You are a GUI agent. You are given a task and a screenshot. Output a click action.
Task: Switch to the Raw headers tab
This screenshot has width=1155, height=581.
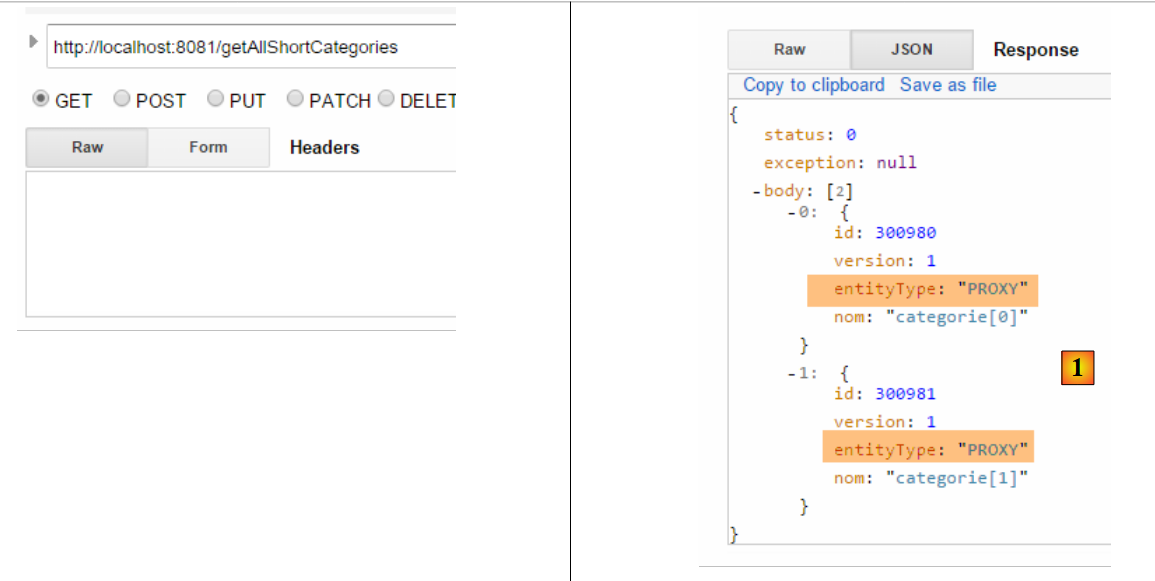(87, 147)
